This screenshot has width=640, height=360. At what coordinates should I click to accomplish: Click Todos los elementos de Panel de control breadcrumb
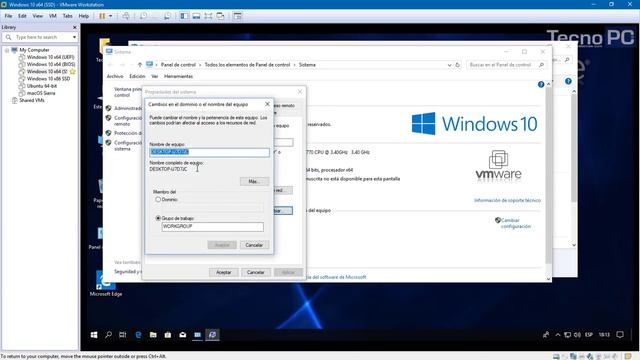point(247,65)
